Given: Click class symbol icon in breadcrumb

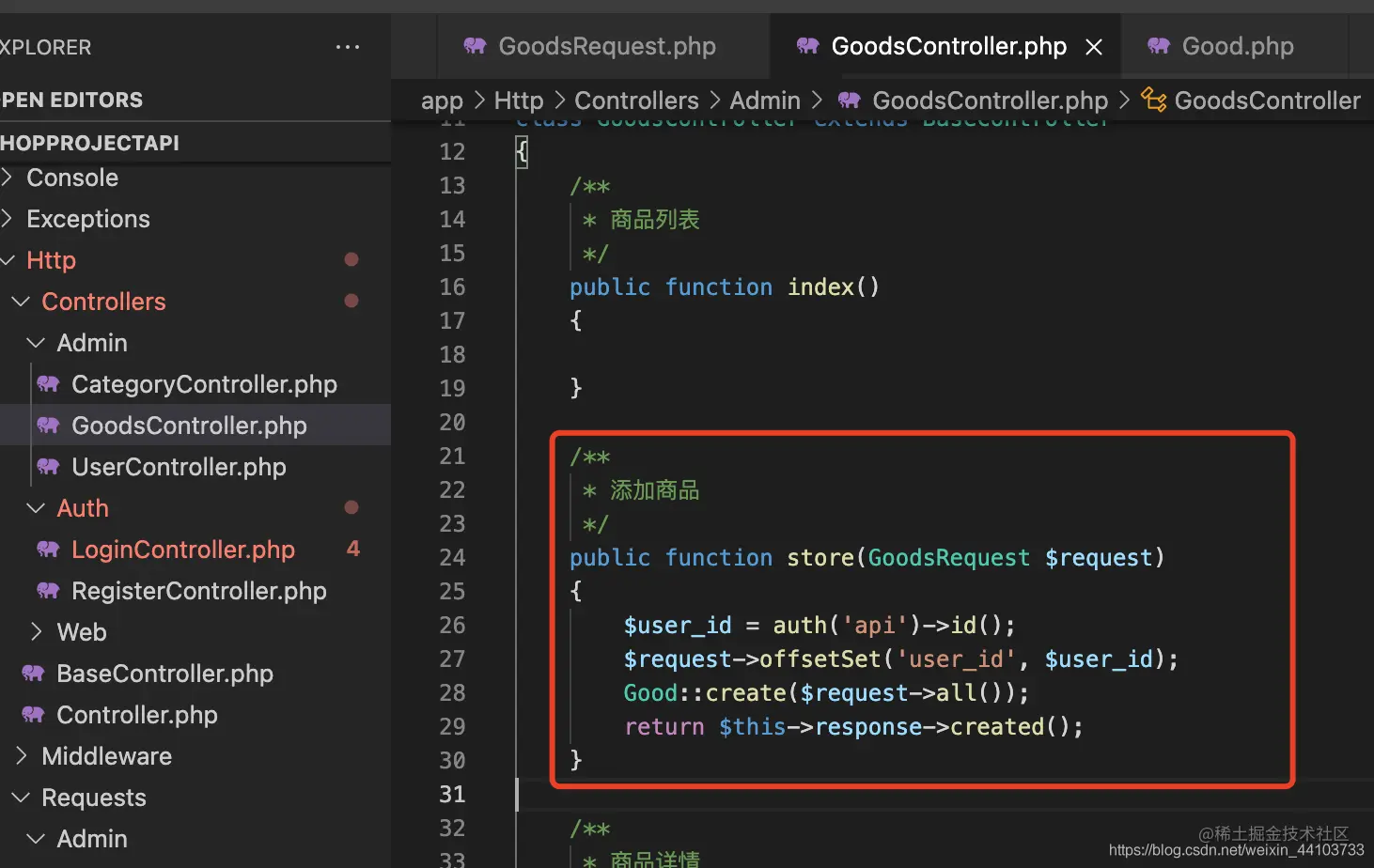Looking at the screenshot, I should (1153, 100).
